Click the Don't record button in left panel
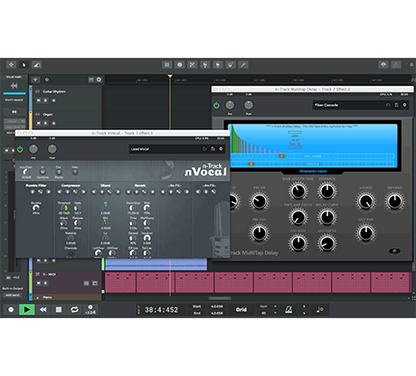Viewport: 416px width, 376px height. coord(14,100)
